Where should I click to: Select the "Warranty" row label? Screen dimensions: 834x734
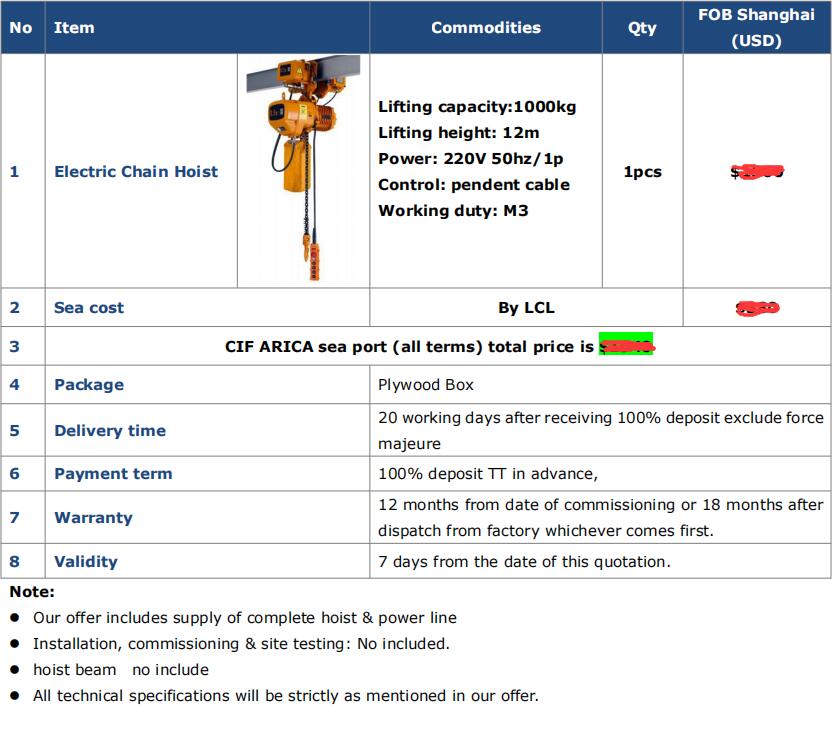[x=93, y=518]
